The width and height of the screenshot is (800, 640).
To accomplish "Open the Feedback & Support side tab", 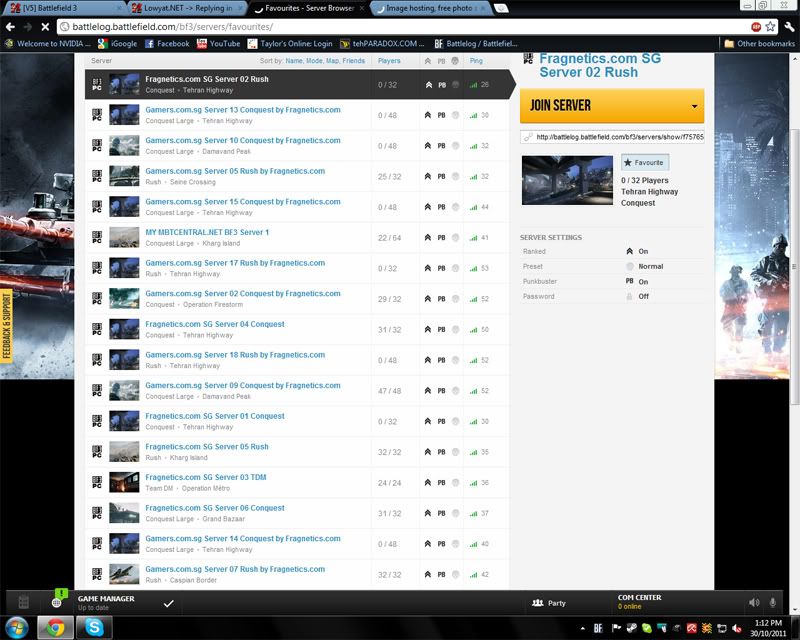I will pos(6,327).
